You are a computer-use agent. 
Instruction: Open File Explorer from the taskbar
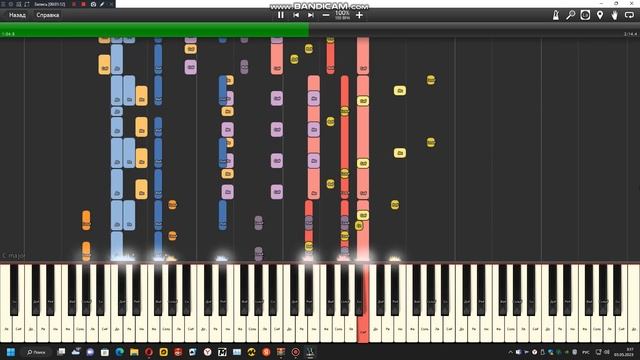pos(134,352)
